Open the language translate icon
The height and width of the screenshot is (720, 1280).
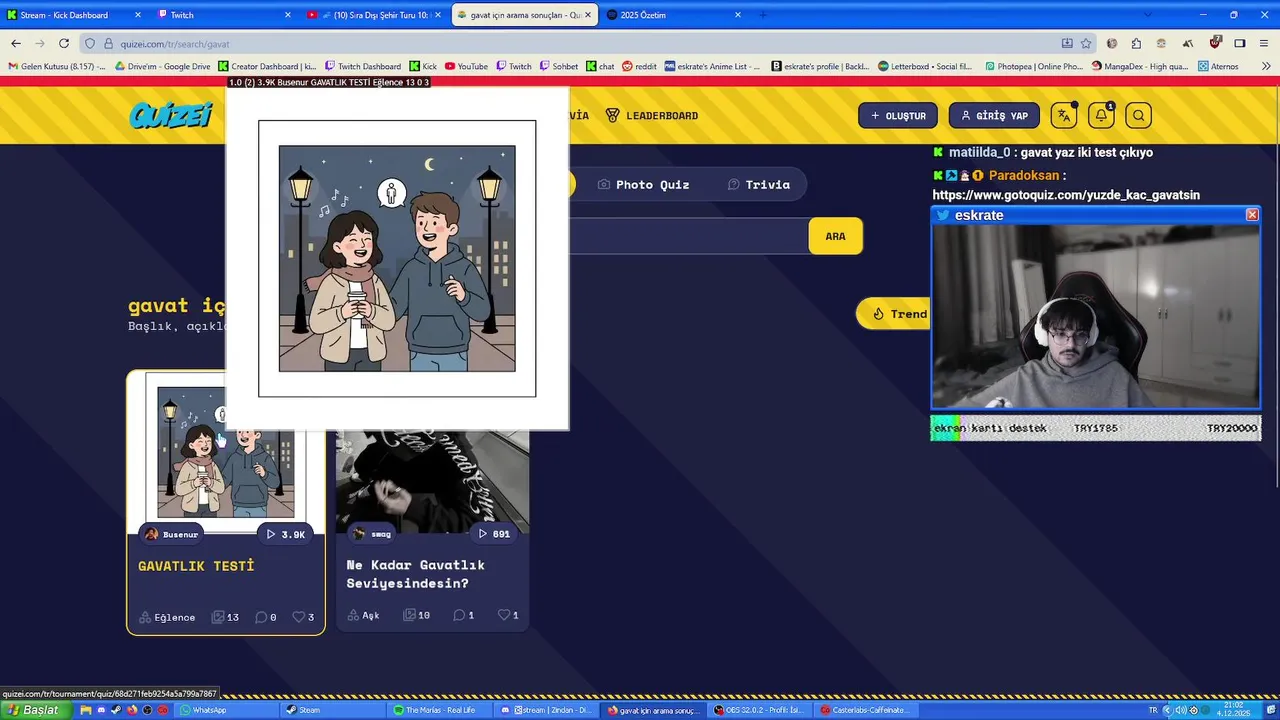point(1064,116)
